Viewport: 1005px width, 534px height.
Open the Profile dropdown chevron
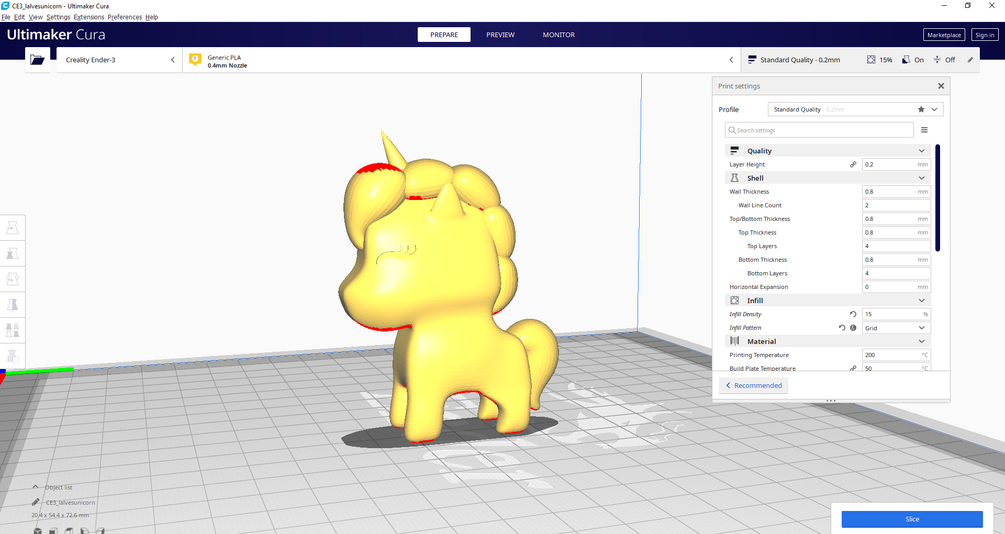click(x=934, y=109)
